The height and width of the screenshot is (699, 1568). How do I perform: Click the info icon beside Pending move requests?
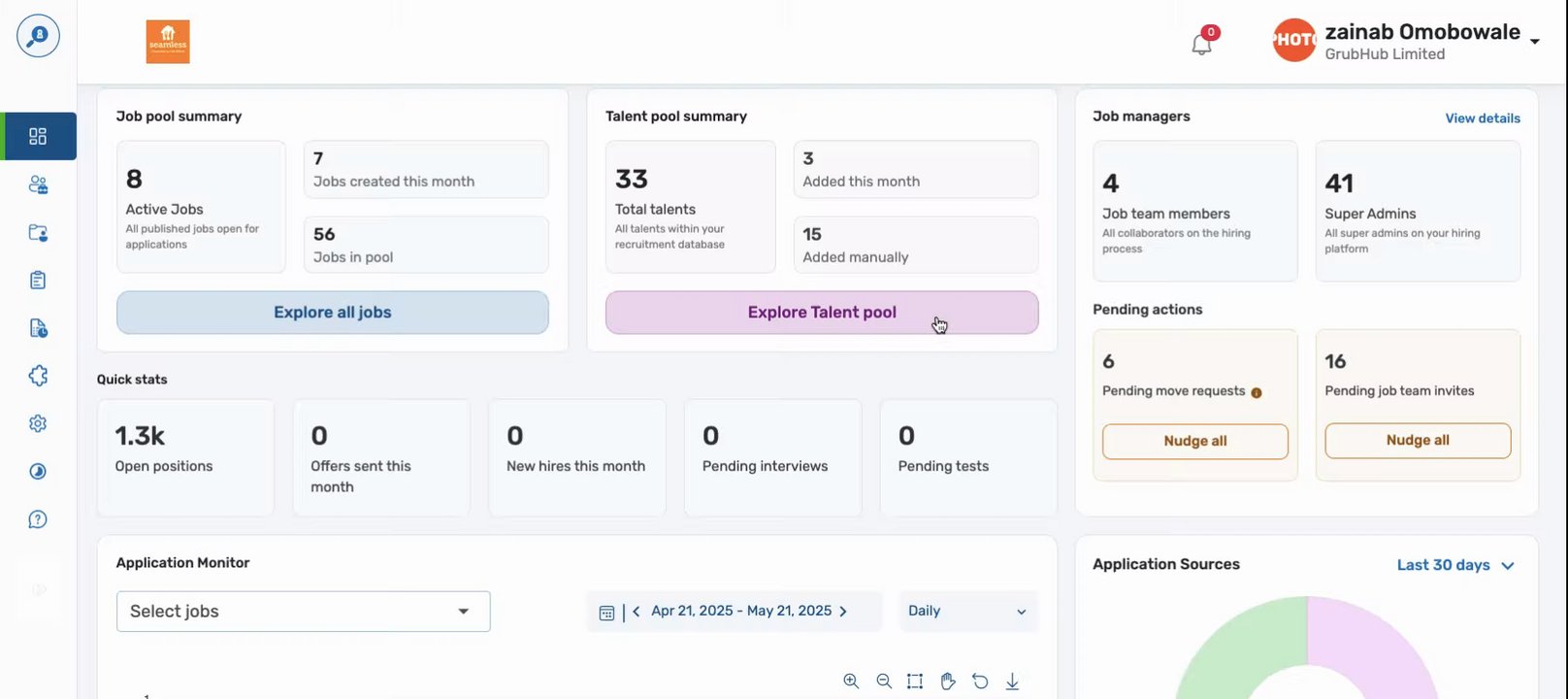(x=1257, y=393)
